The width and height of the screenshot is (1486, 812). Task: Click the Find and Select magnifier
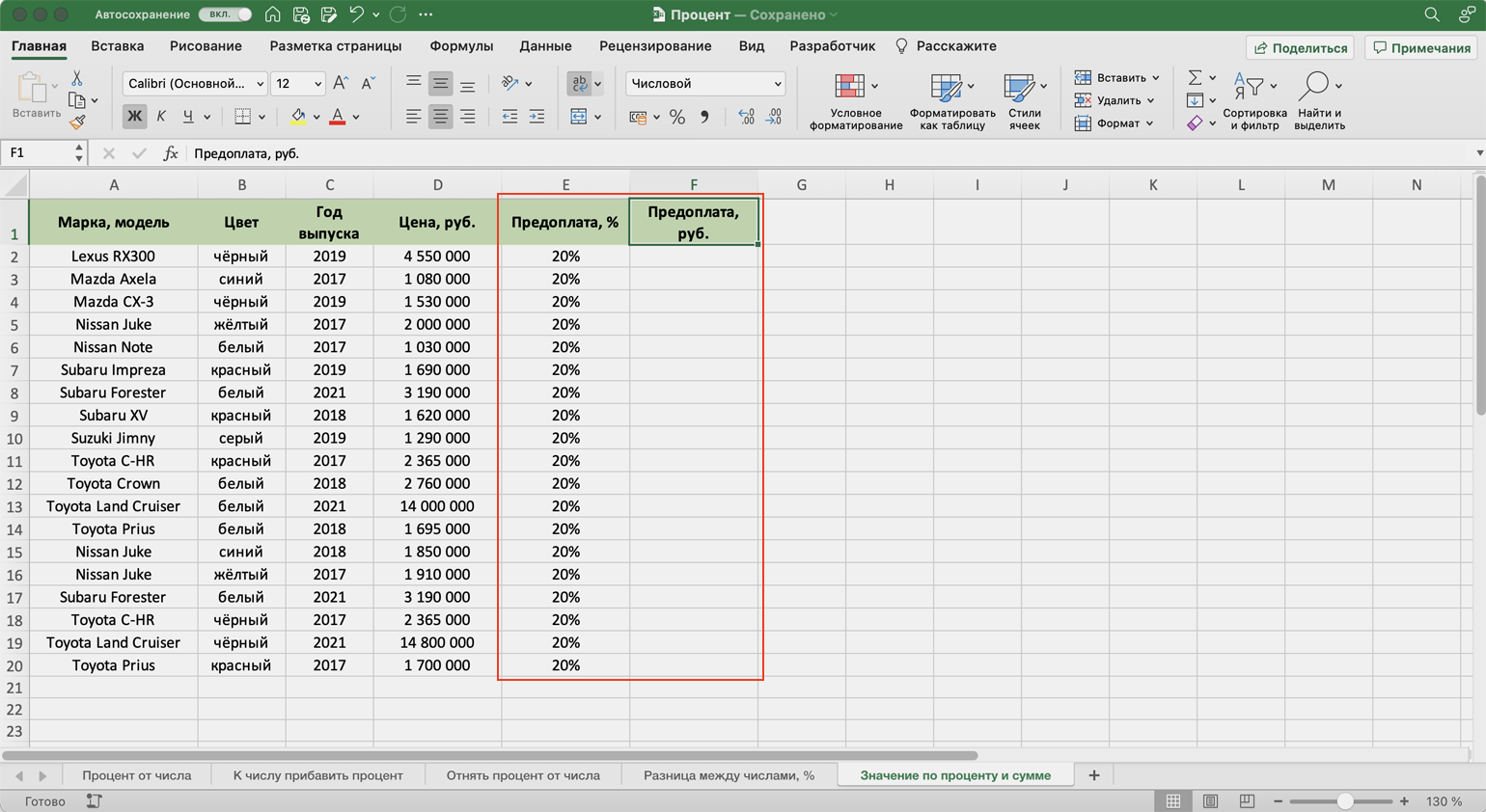tap(1313, 87)
